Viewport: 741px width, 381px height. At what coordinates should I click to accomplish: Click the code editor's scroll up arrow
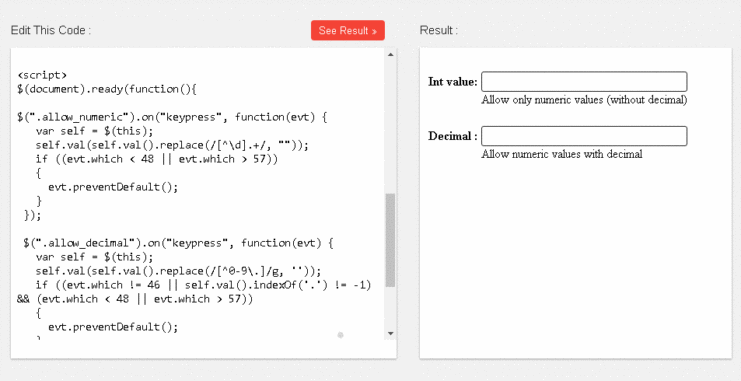coord(390,54)
